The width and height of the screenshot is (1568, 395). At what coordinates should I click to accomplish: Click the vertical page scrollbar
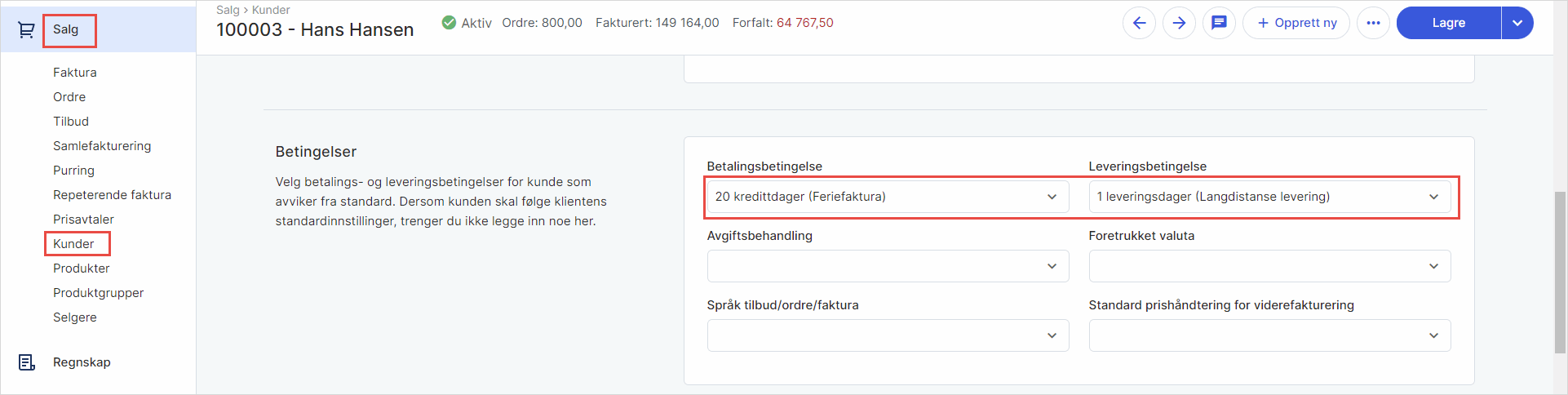point(1560,272)
